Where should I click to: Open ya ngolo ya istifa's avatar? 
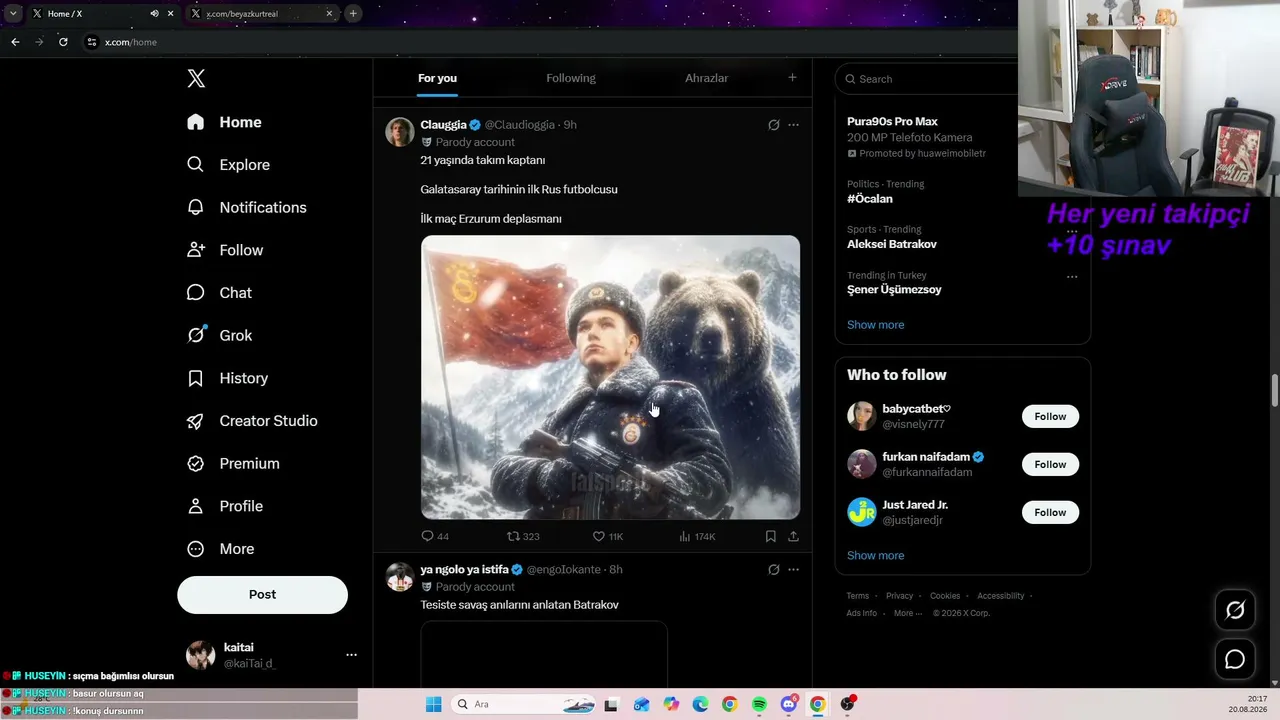click(400, 577)
